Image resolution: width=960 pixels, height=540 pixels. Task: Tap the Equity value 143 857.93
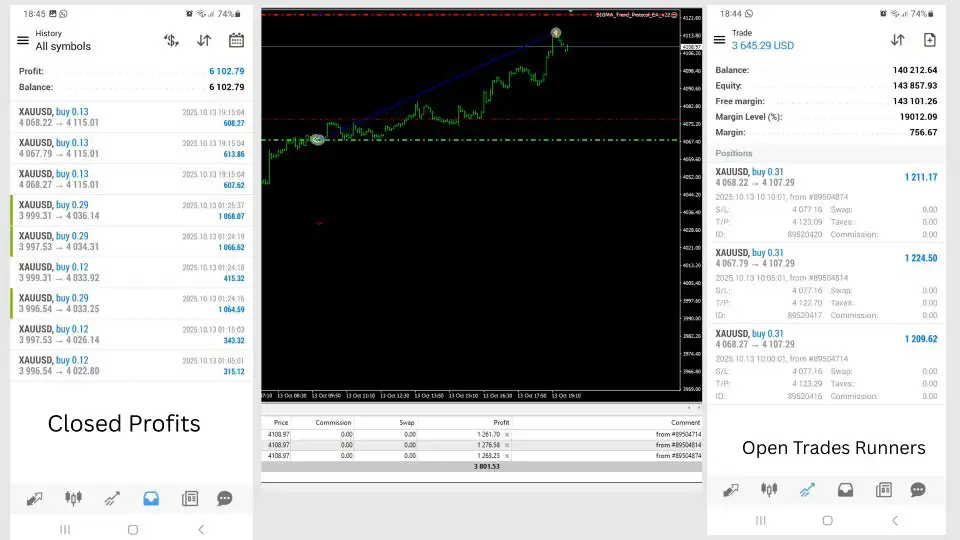click(915, 86)
